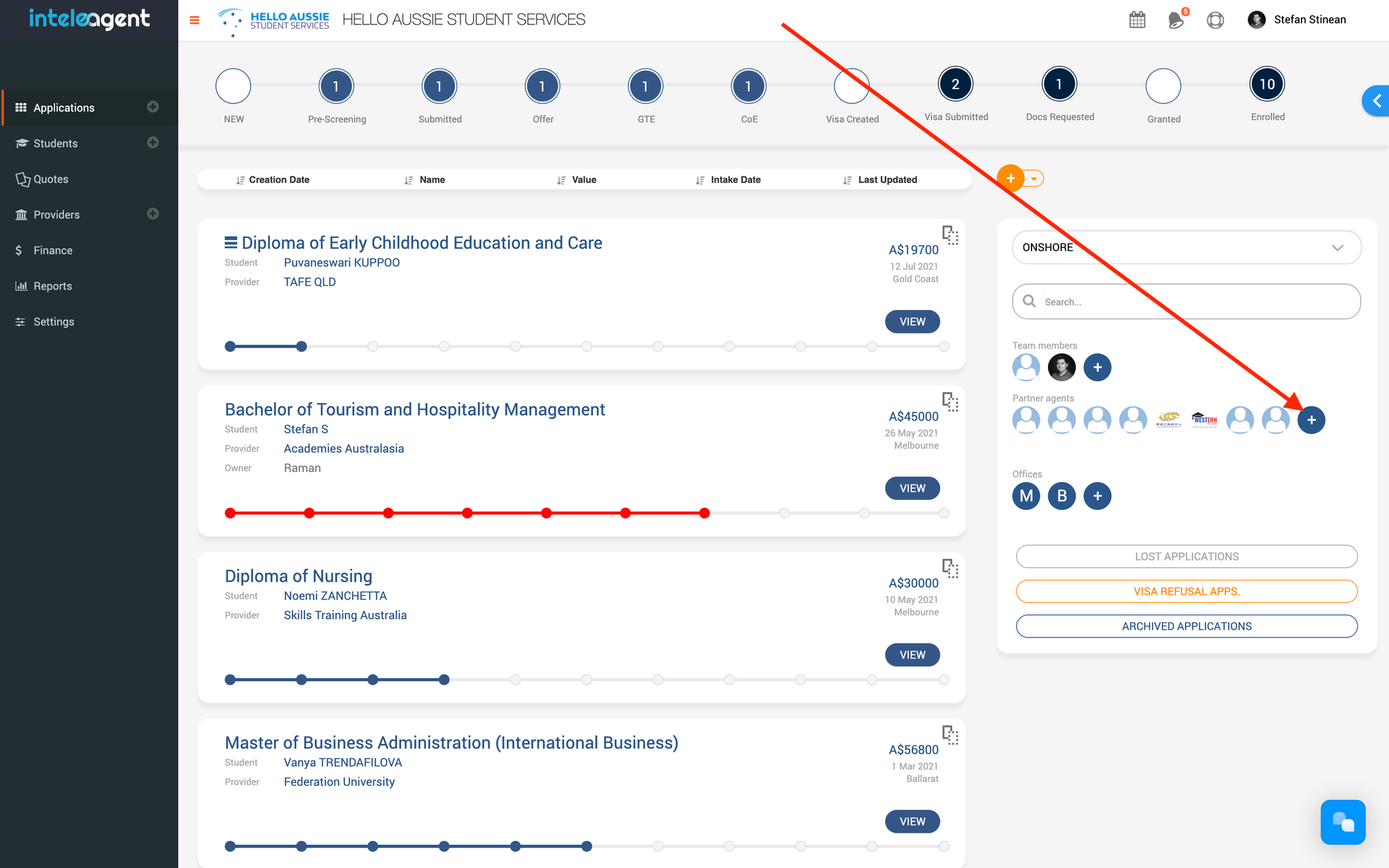Click the orange add application button

1011,178
